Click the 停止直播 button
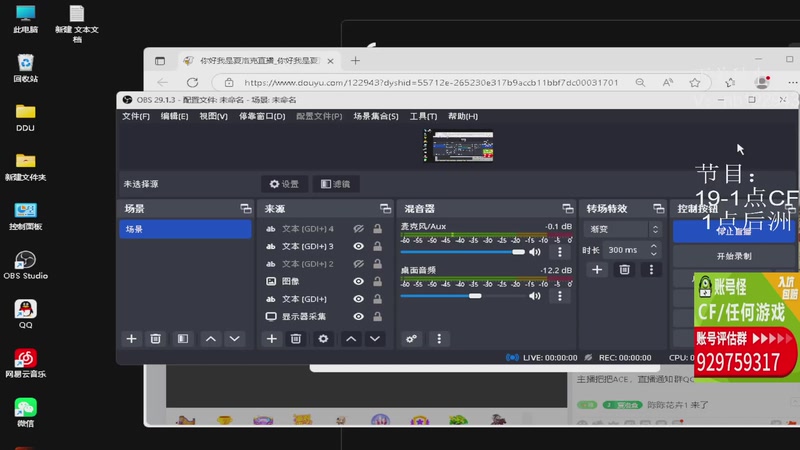The width and height of the screenshot is (800, 450). point(734,232)
